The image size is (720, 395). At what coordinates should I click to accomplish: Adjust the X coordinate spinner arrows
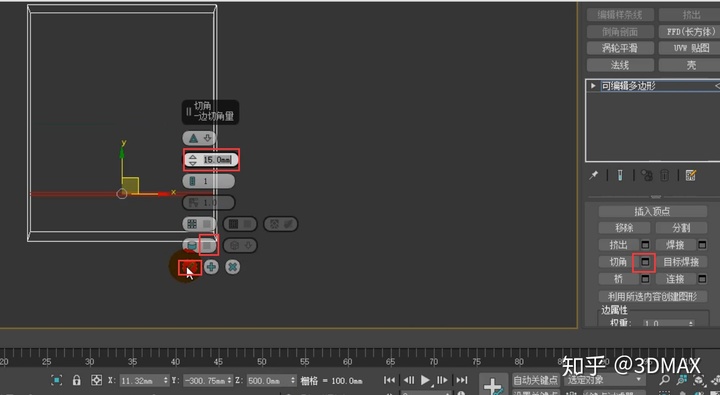(166, 381)
